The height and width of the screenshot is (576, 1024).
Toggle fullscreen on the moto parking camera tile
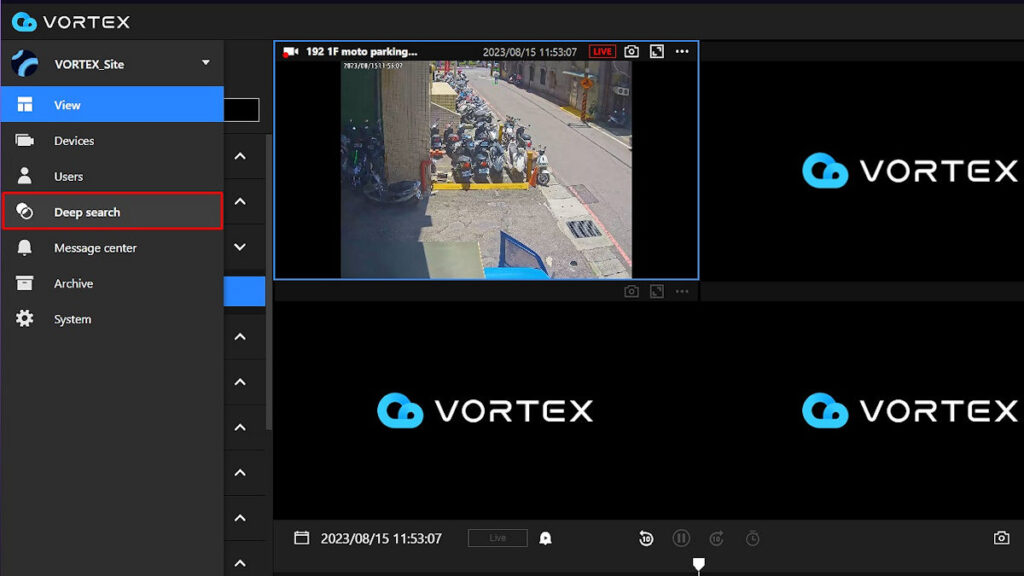(x=657, y=51)
